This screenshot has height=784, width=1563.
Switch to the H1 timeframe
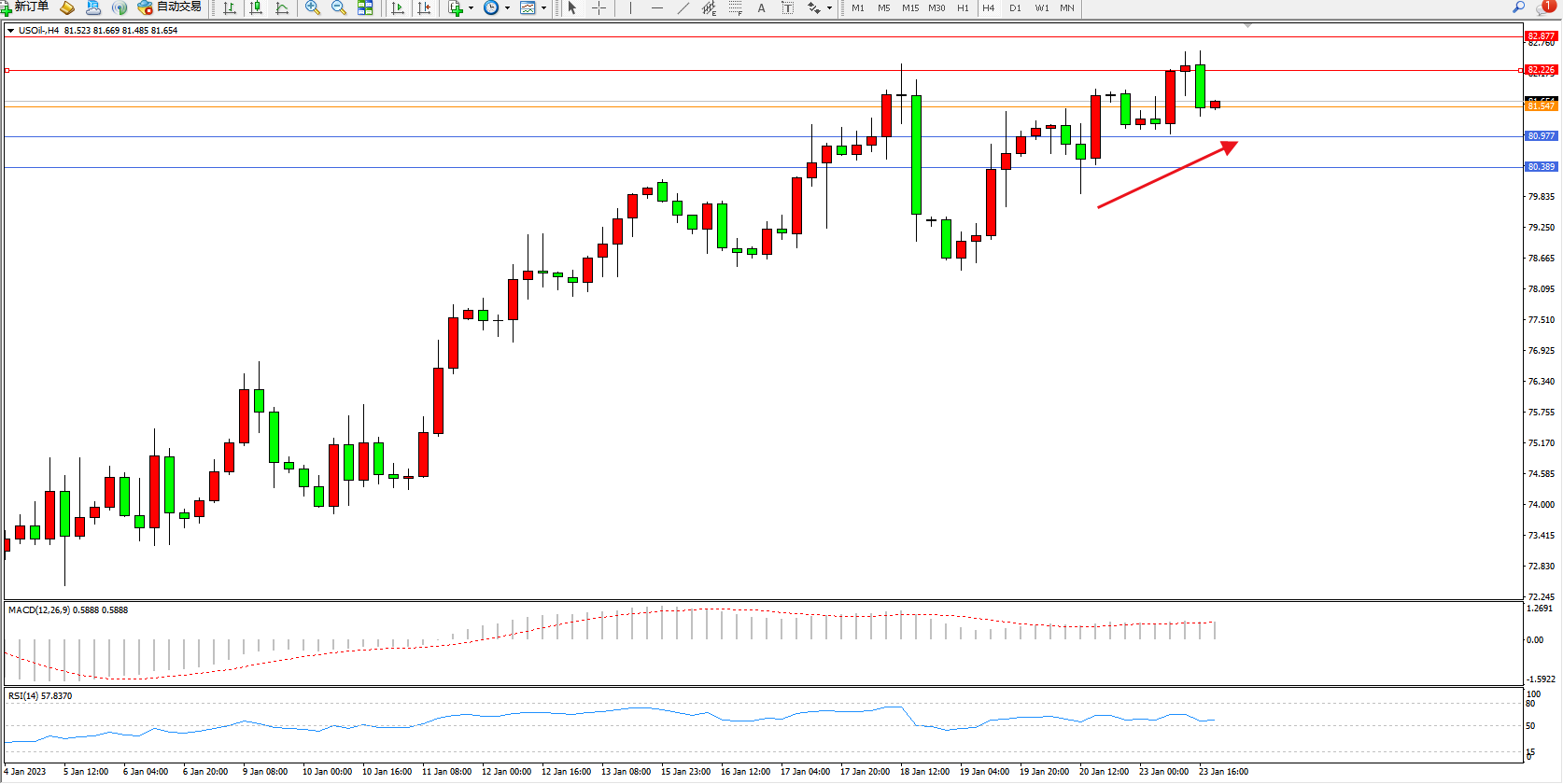coord(963,7)
